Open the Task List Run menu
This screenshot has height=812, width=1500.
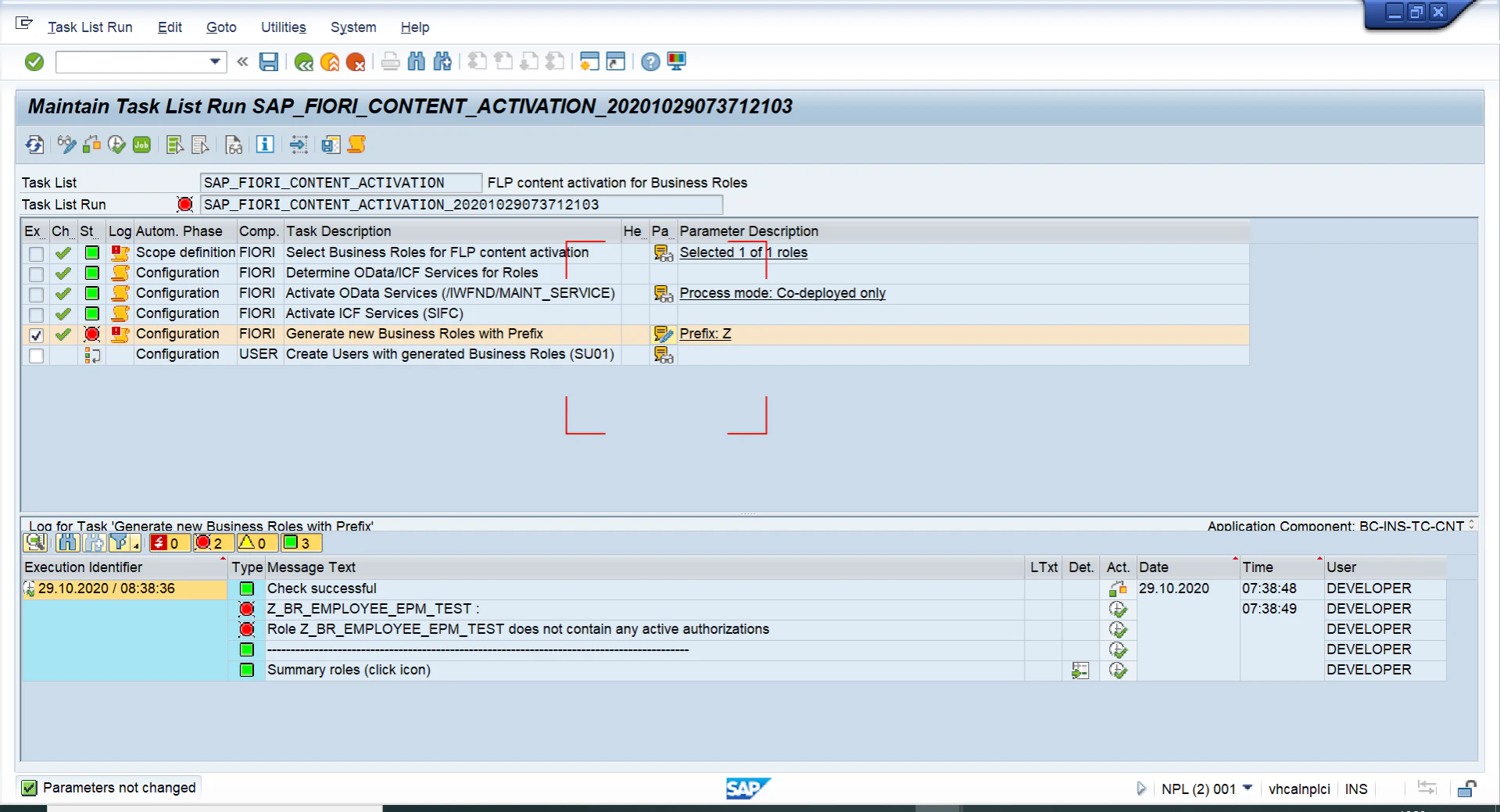pos(90,27)
